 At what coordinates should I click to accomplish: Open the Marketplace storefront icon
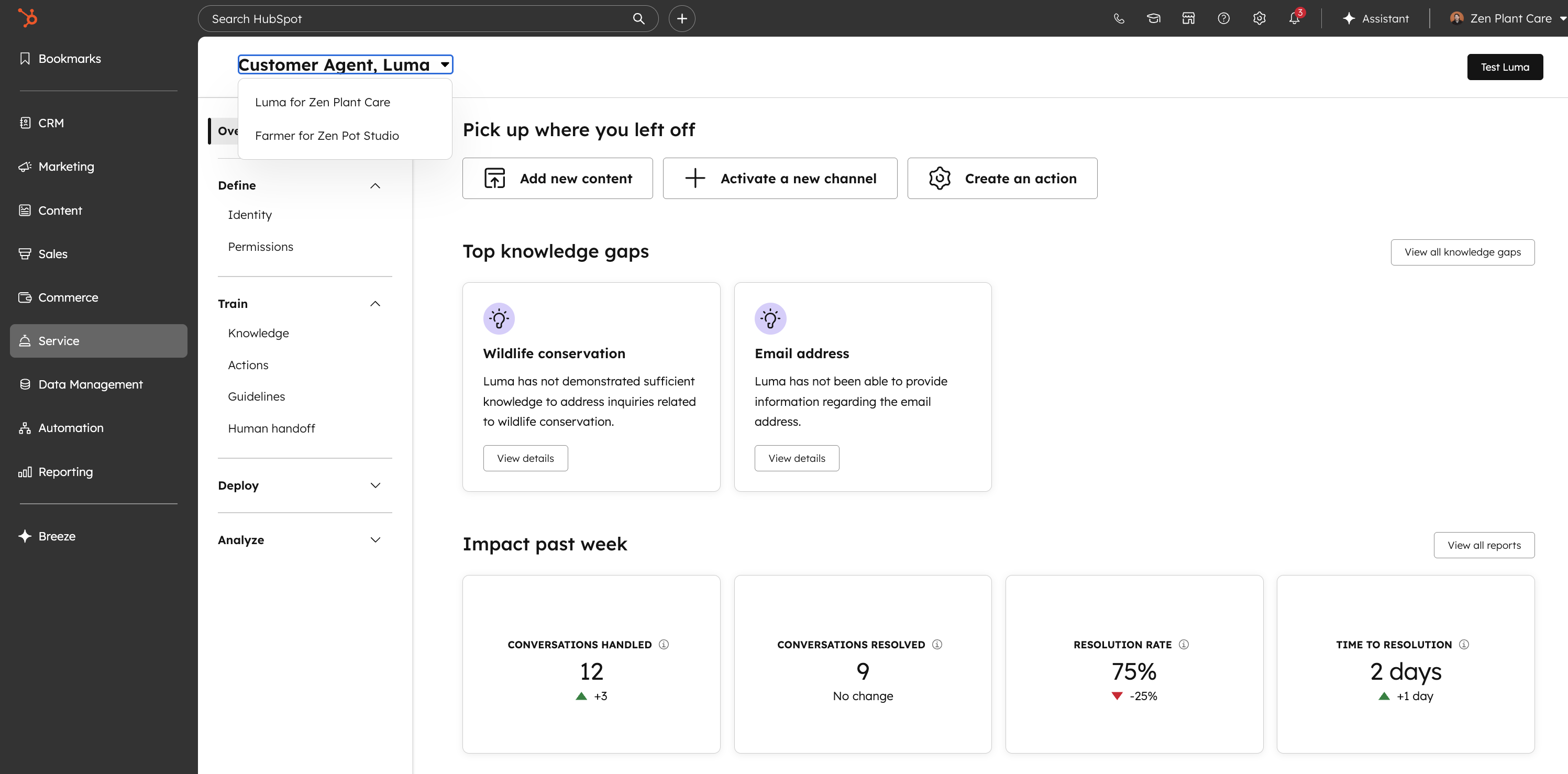pyautogui.click(x=1188, y=19)
